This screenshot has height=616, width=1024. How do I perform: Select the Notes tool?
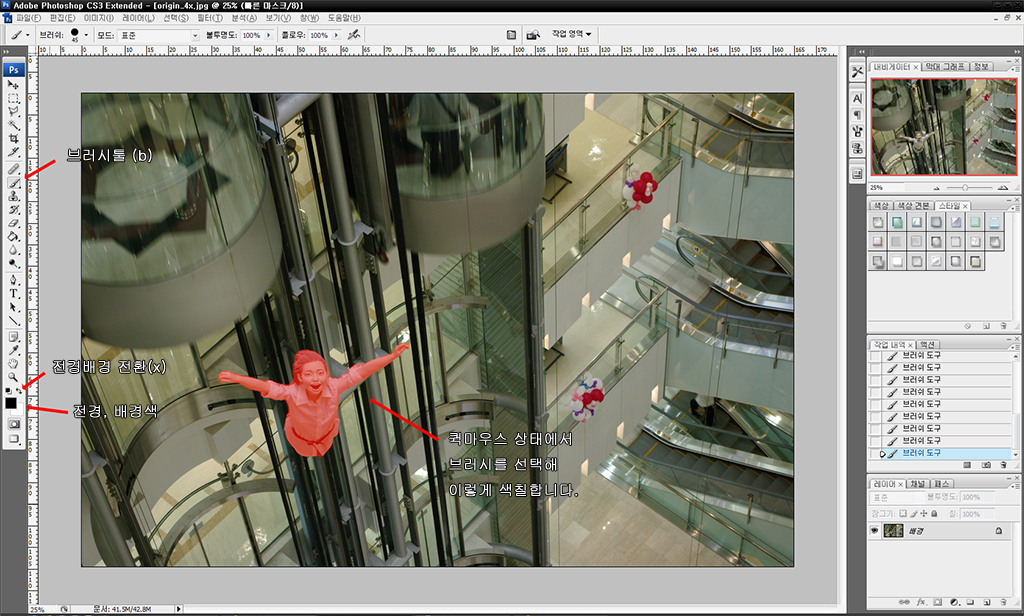coord(13,337)
